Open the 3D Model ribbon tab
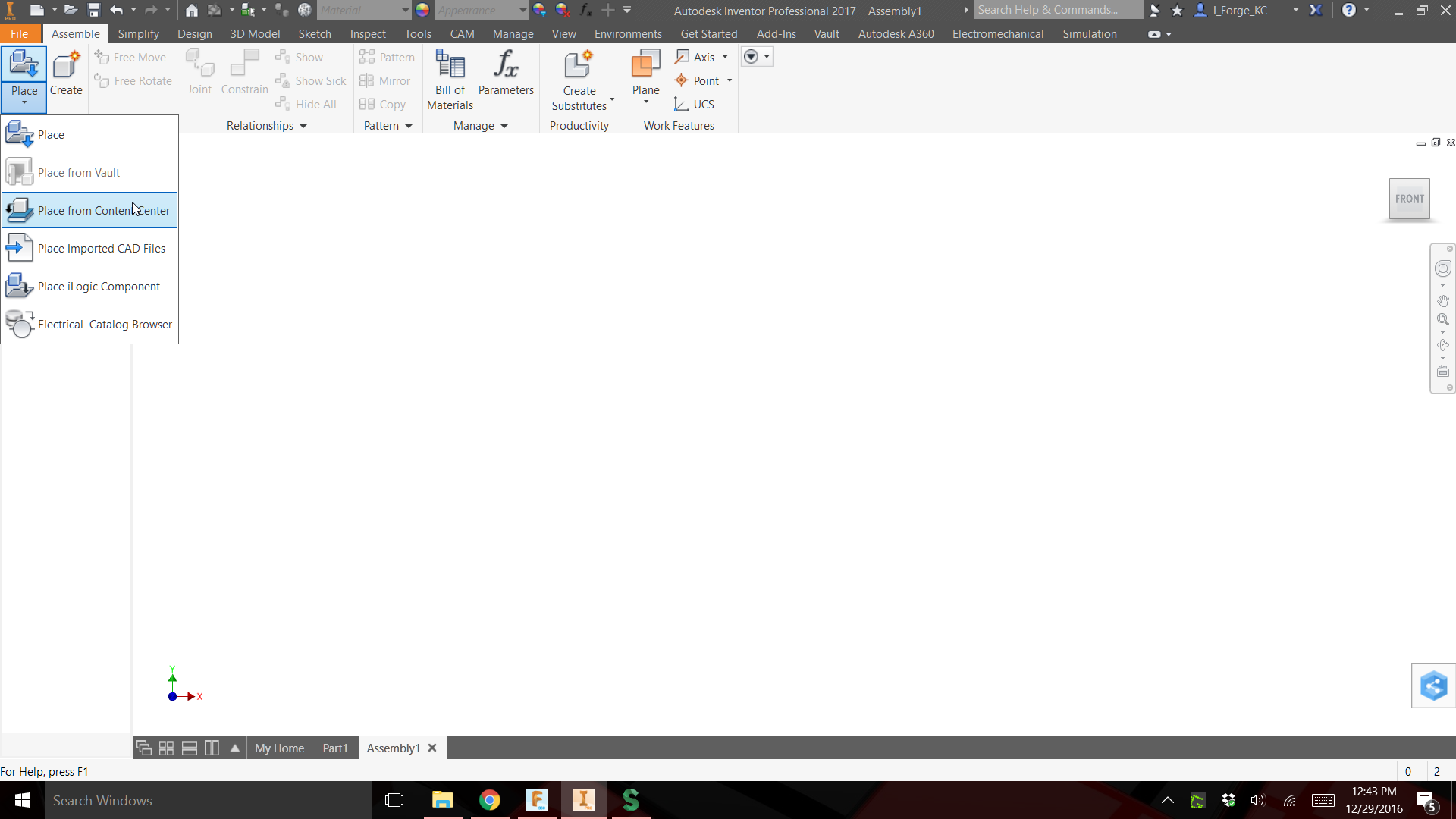The height and width of the screenshot is (819, 1456). point(255,34)
